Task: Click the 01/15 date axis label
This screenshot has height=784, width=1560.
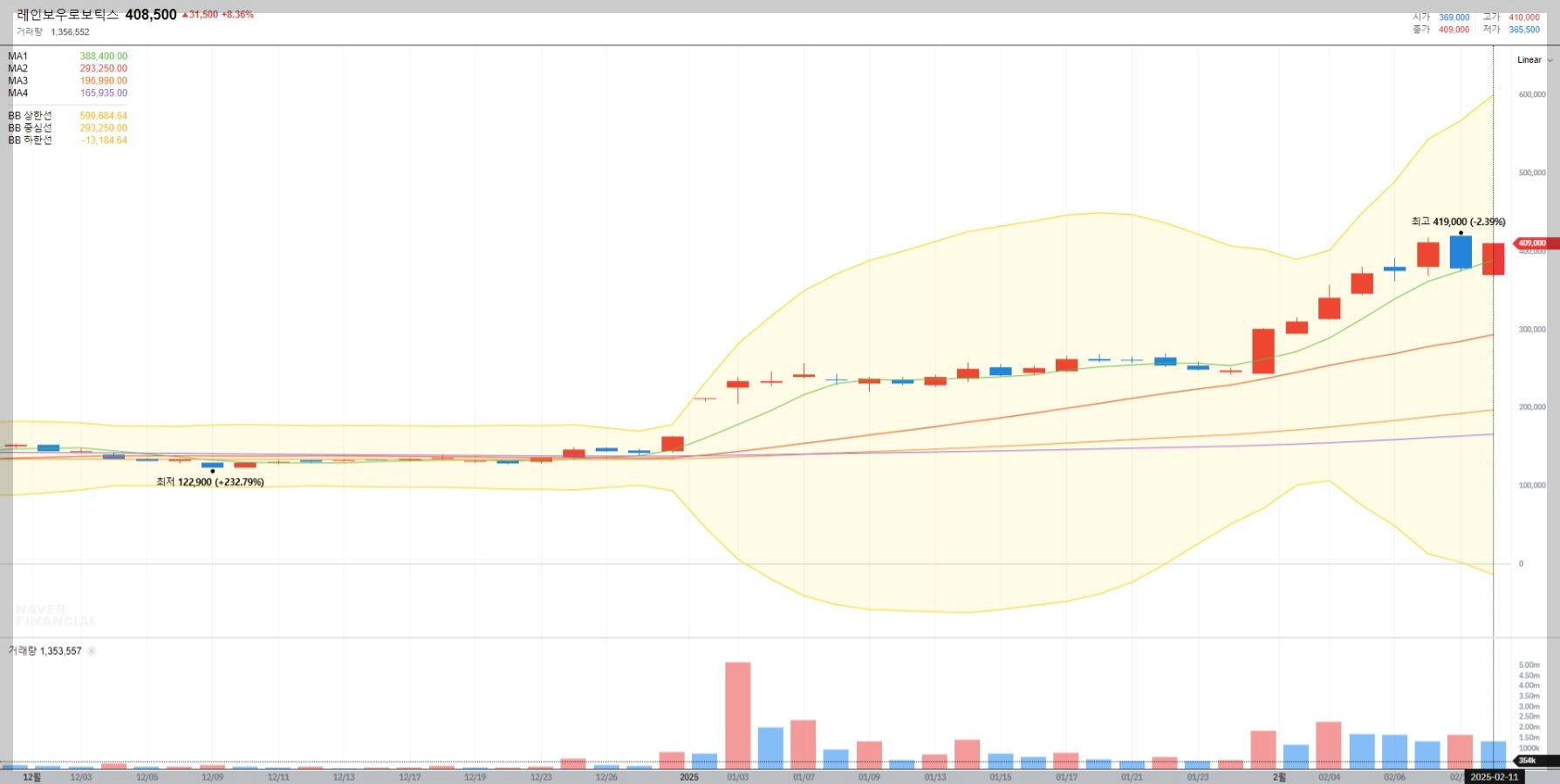Action: (x=1001, y=777)
